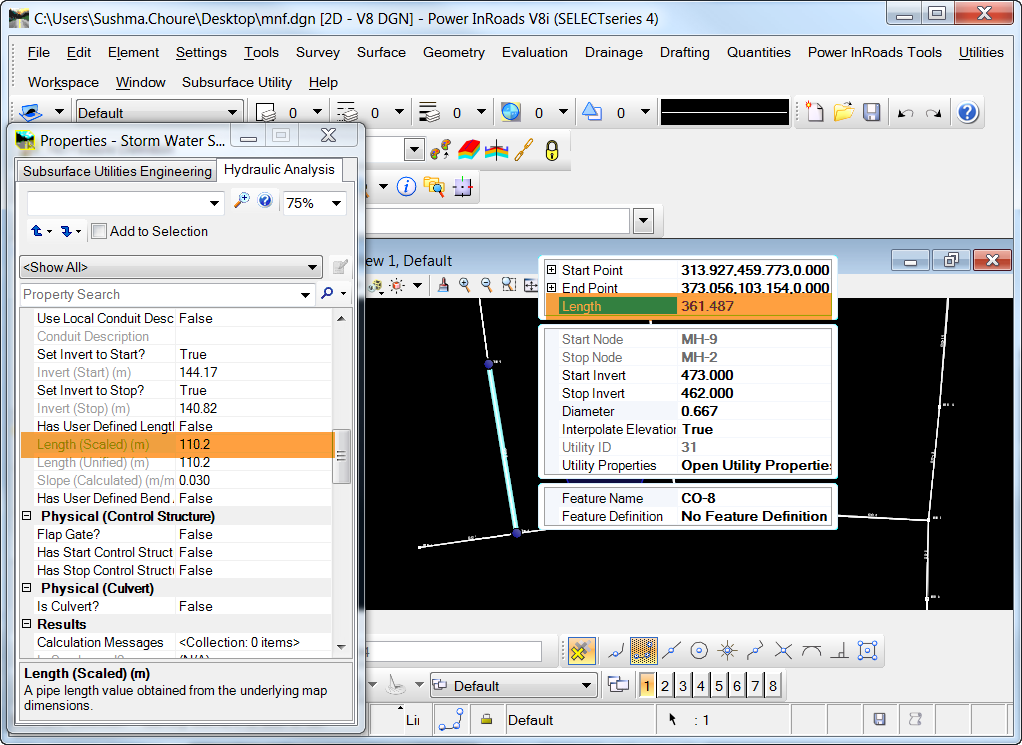This screenshot has height=745, width=1022.
Task: Click the New file icon in the toolbar
Action: click(x=814, y=112)
